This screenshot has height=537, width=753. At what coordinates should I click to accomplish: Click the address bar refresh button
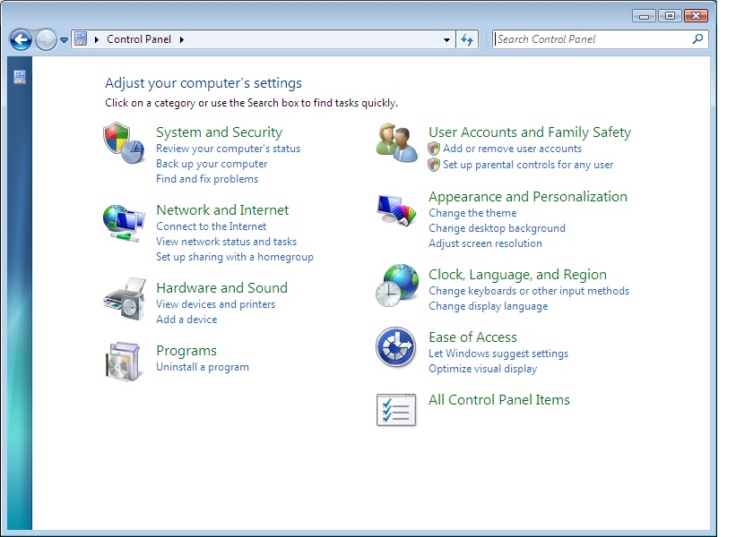467,39
